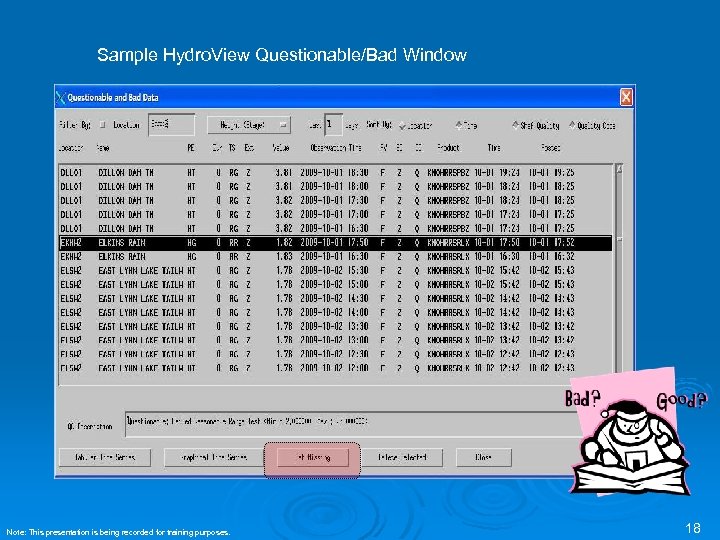Sort by Location radio button
The width and height of the screenshot is (720, 540).
pyautogui.click(x=403, y=125)
